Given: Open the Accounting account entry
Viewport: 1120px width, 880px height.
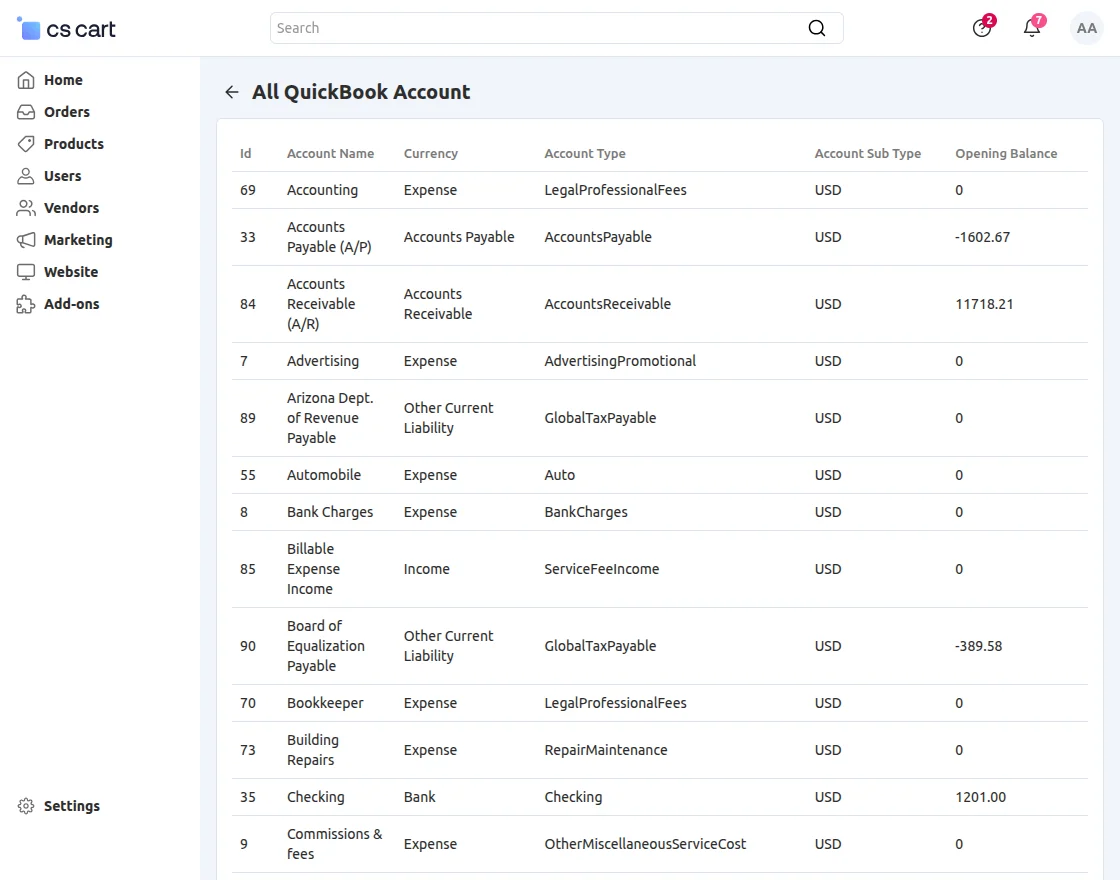Looking at the screenshot, I should (x=322, y=190).
